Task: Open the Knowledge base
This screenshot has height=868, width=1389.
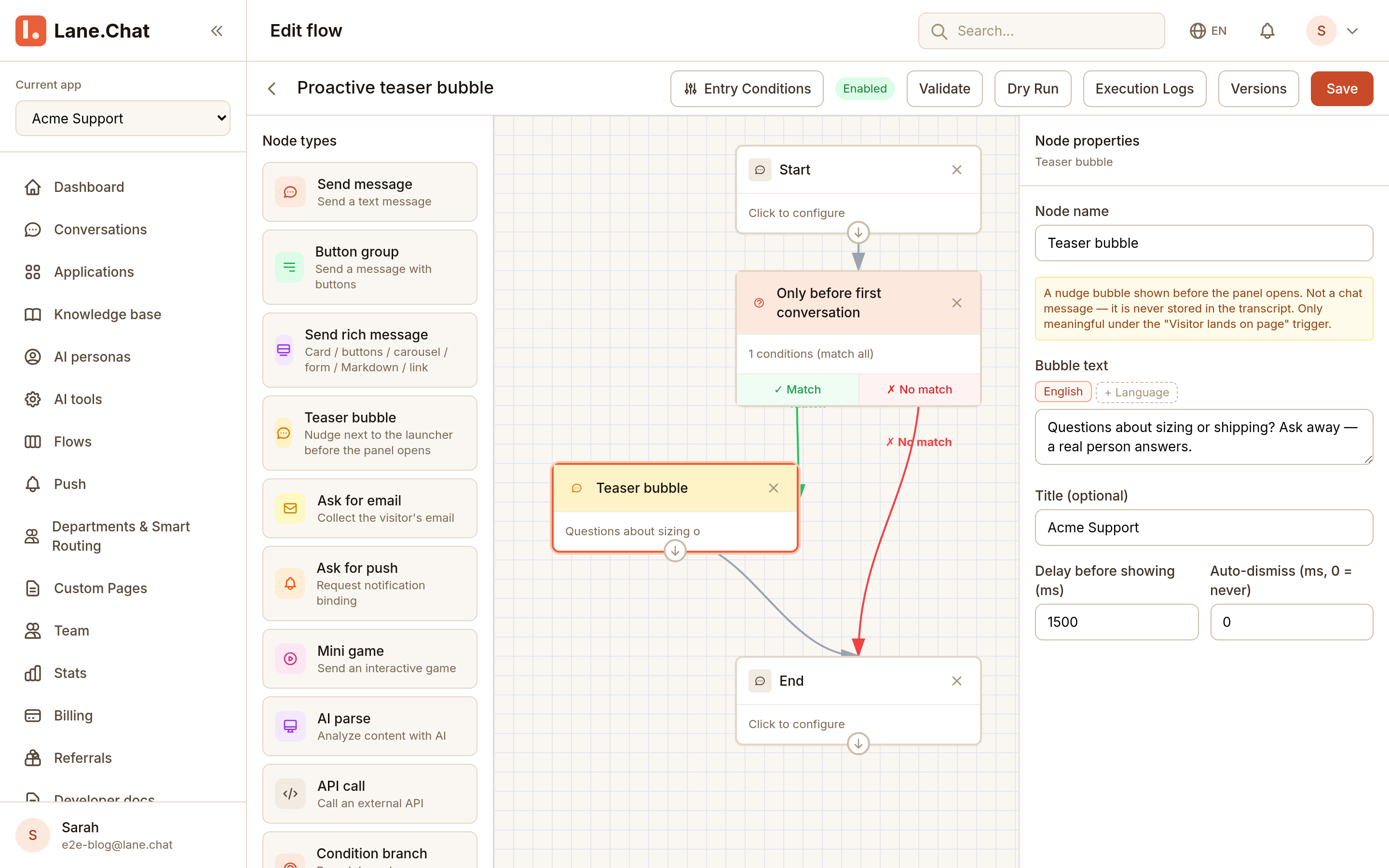Action: tap(123, 314)
